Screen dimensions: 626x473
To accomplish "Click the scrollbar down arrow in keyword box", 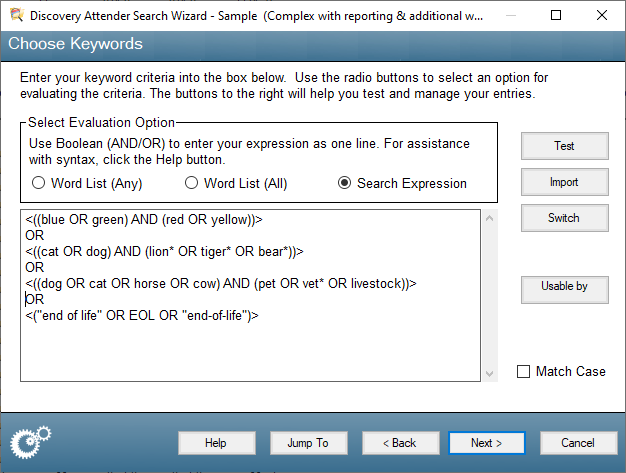I will point(489,374).
